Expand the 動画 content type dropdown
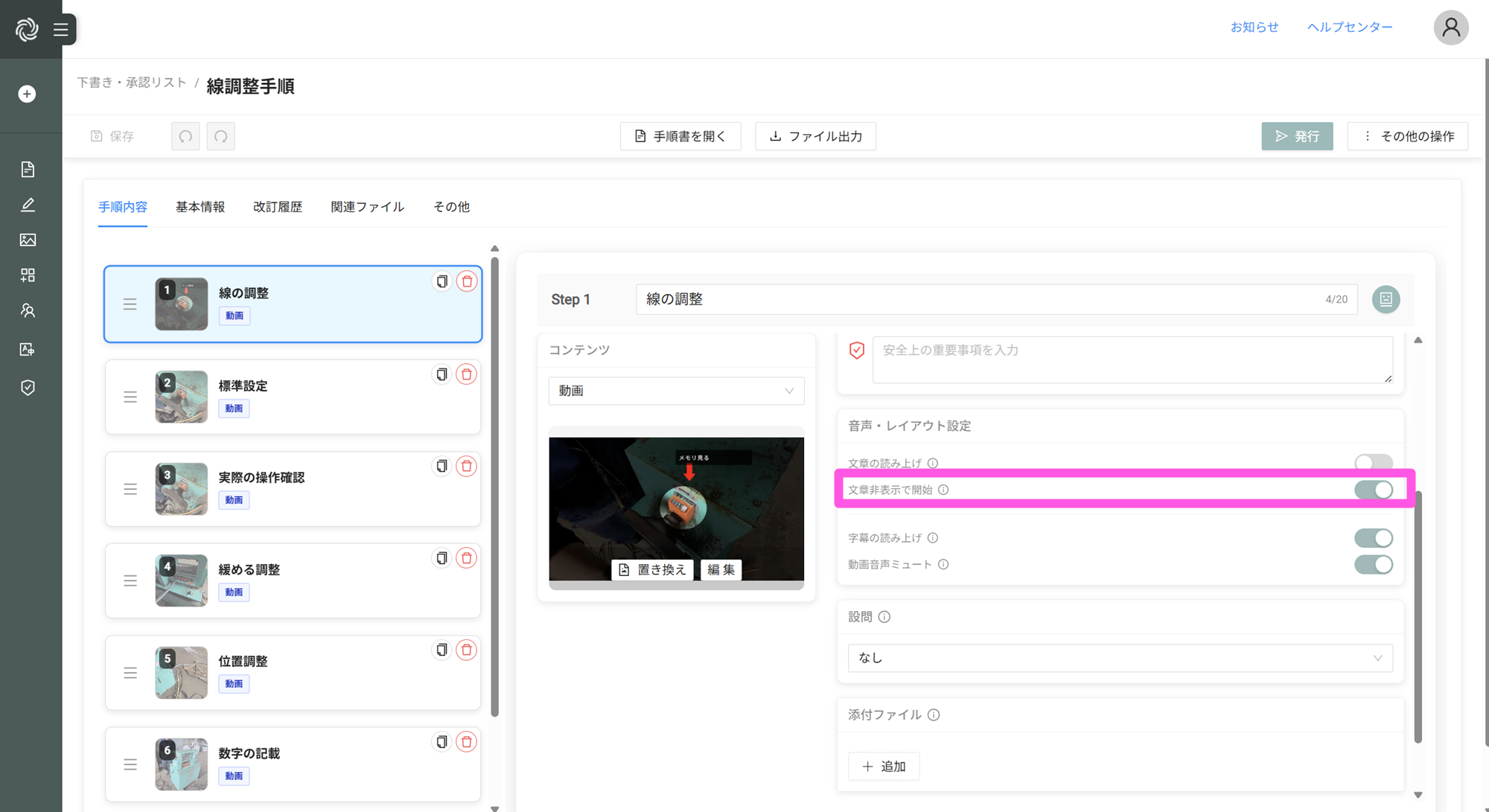This screenshot has height=812, width=1489. 676,391
